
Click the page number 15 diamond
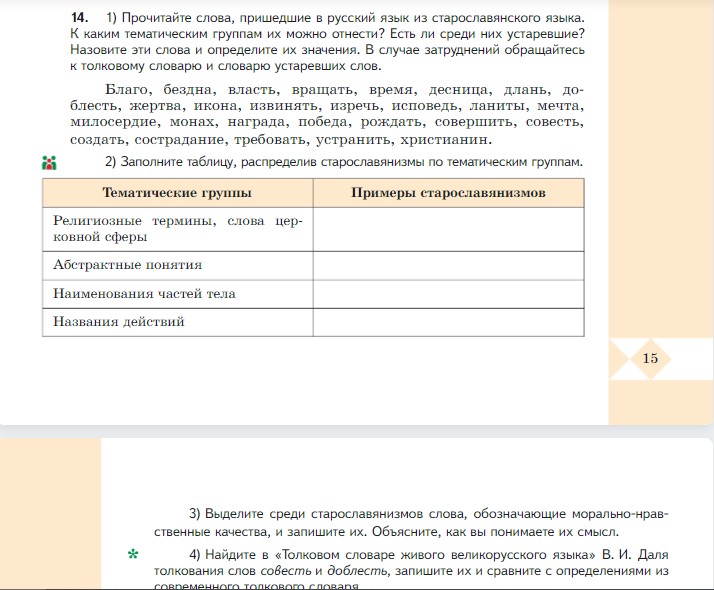tap(650, 359)
